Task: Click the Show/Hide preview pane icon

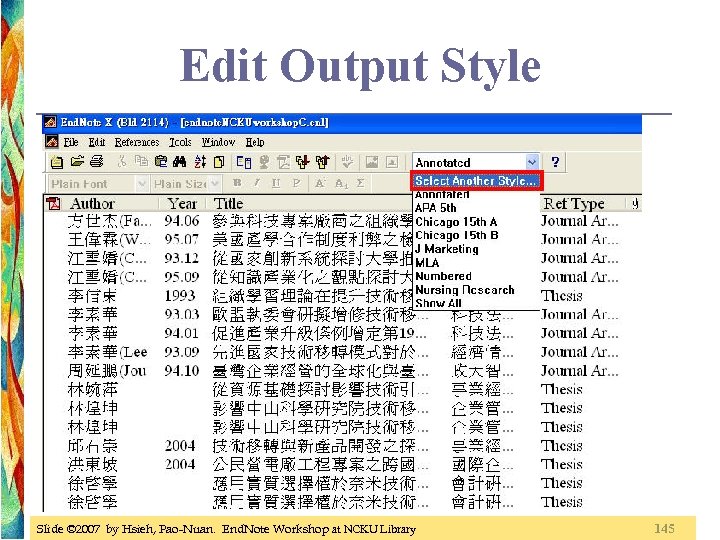Action: (244, 162)
